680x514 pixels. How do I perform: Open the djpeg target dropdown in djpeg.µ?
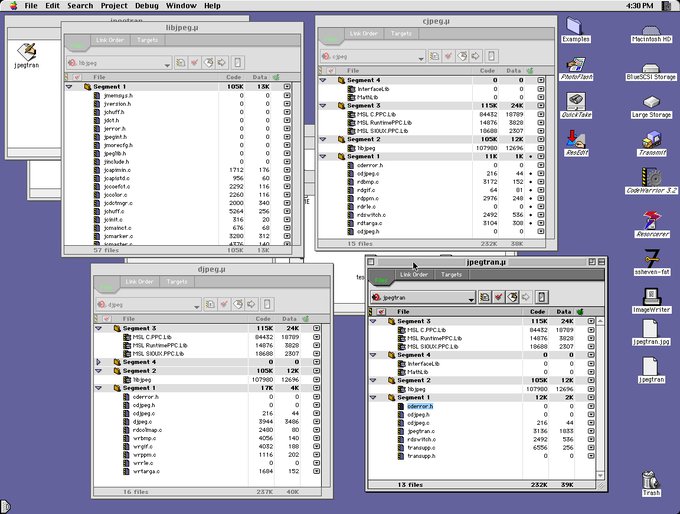pos(148,304)
